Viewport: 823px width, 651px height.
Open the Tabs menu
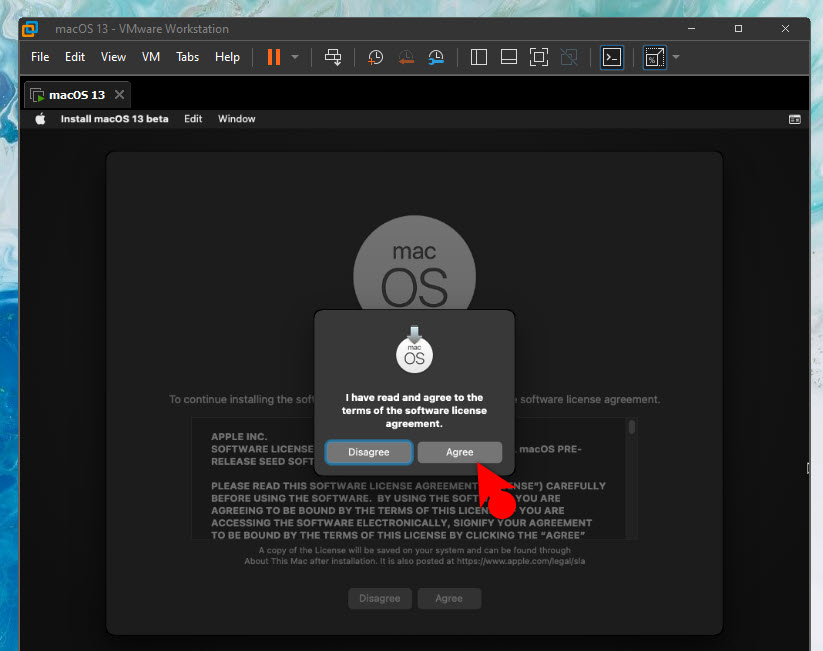(187, 57)
